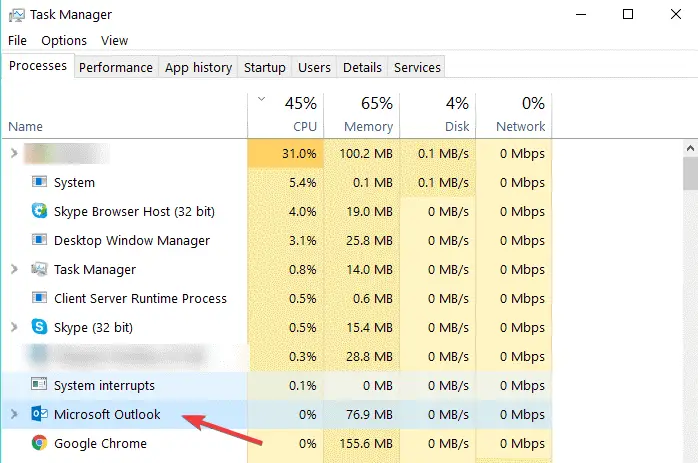Open the Details tab
Screen dimensions: 698x463
(362, 67)
